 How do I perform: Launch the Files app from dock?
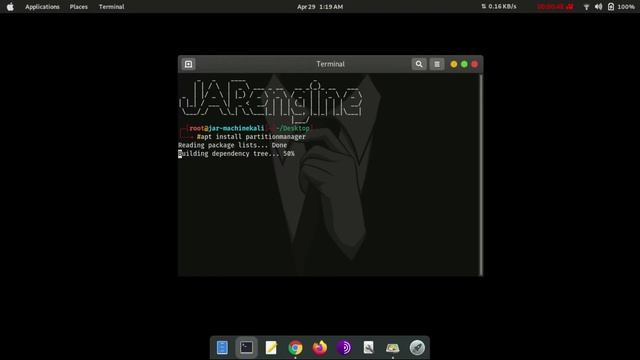tap(222, 347)
